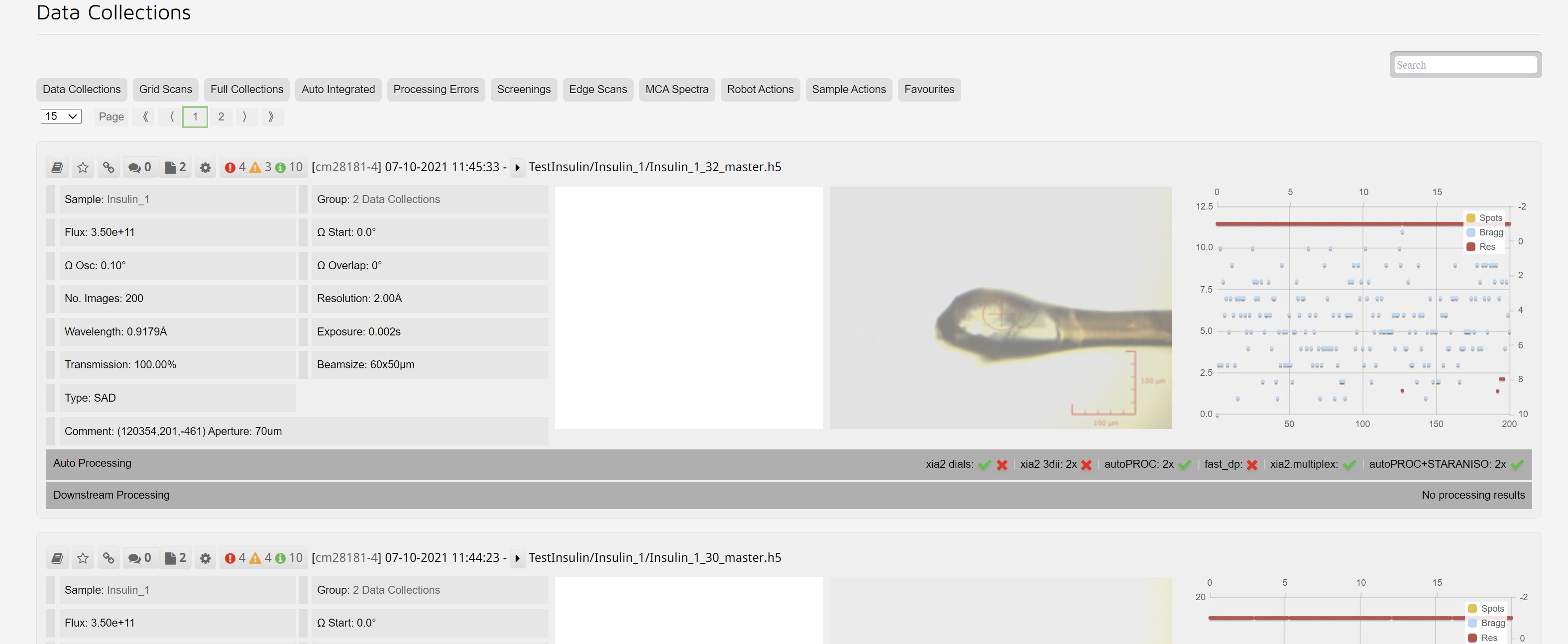
Task: Open comments for the first data collection
Action: pyautogui.click(x=140, y=167)
